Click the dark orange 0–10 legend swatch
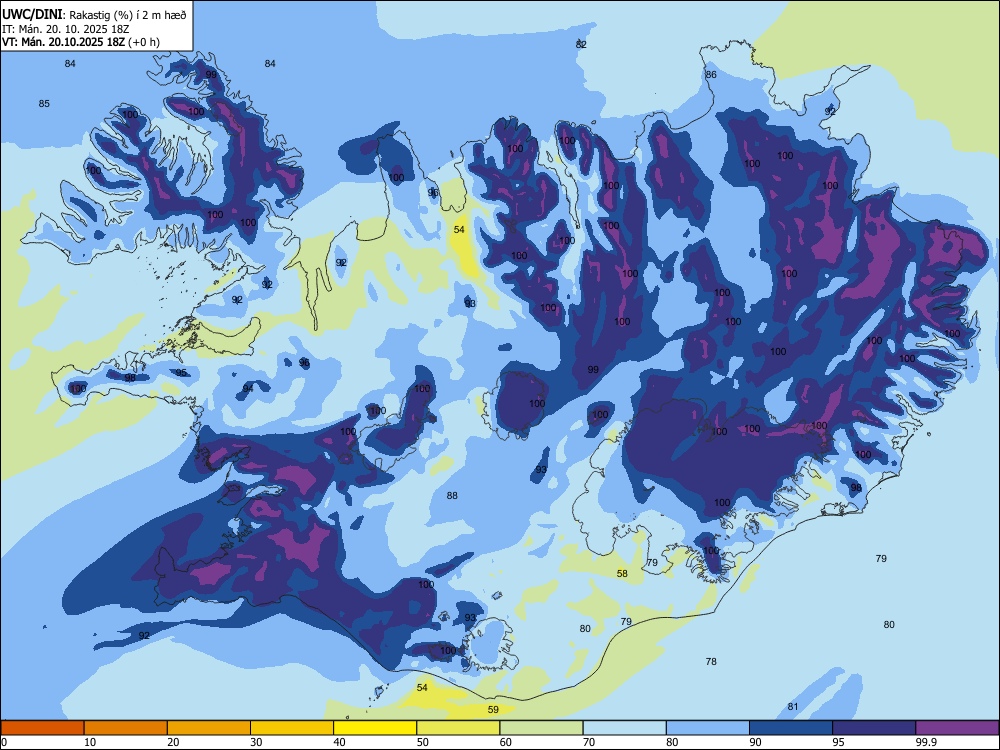The width and height of the screenshot is (1000, 750). (42, 728)
